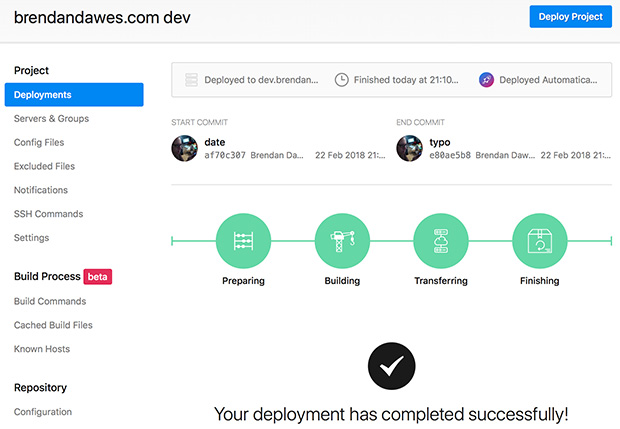
Task: Click the start commit message 'date'
Action: pos(215,142)
